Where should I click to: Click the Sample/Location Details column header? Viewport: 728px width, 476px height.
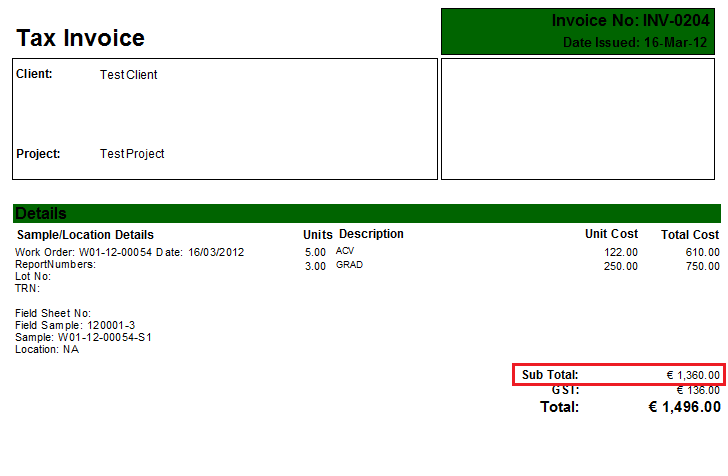pos(85,235)
